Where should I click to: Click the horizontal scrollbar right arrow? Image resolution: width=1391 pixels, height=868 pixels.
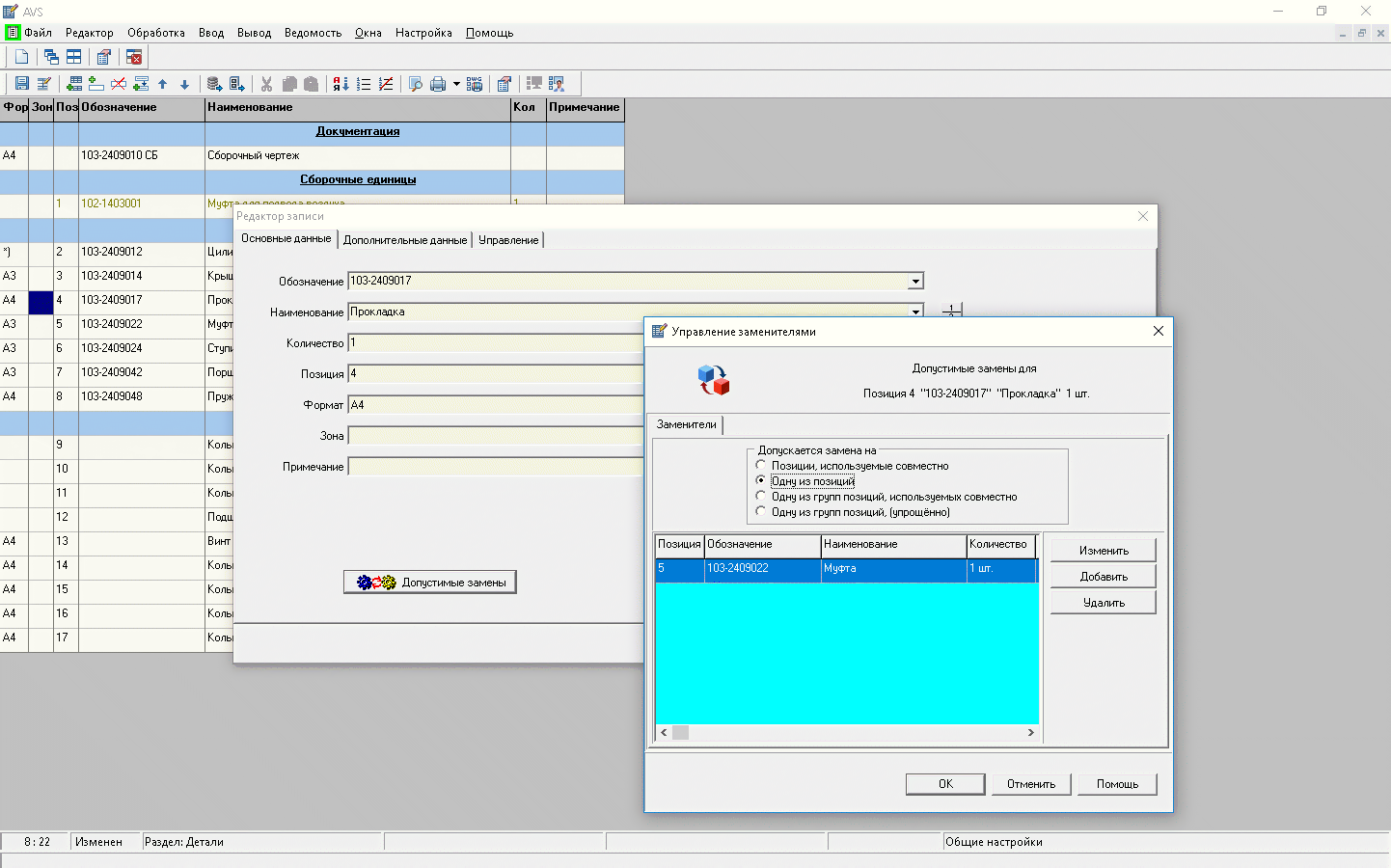click(x=1030, y=733)
